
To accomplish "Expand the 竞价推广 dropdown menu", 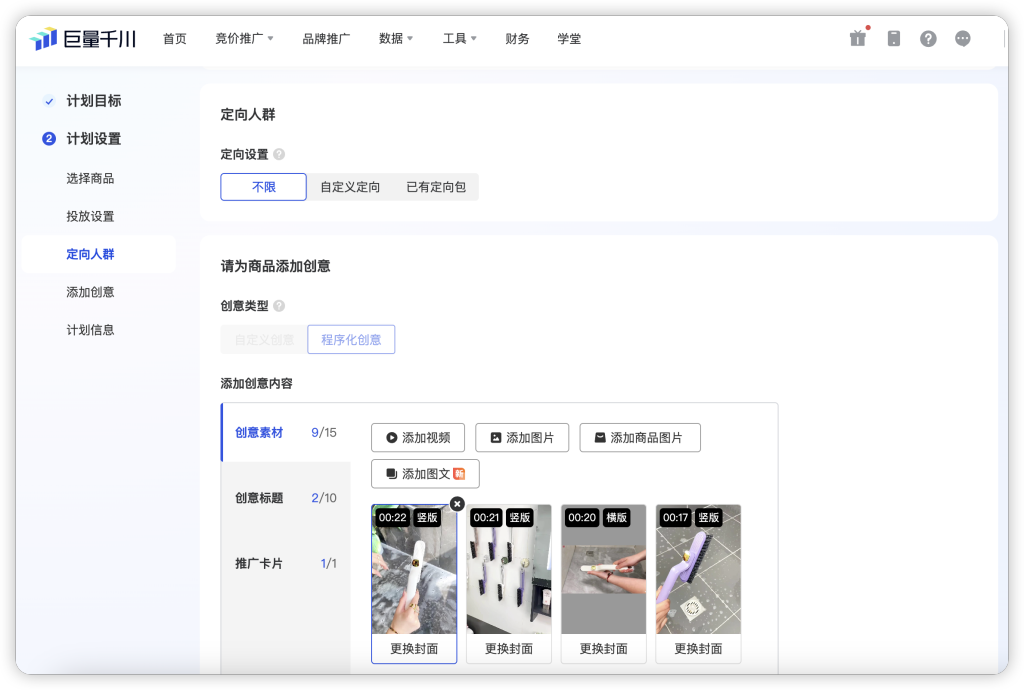I will [x=244, y=39].
